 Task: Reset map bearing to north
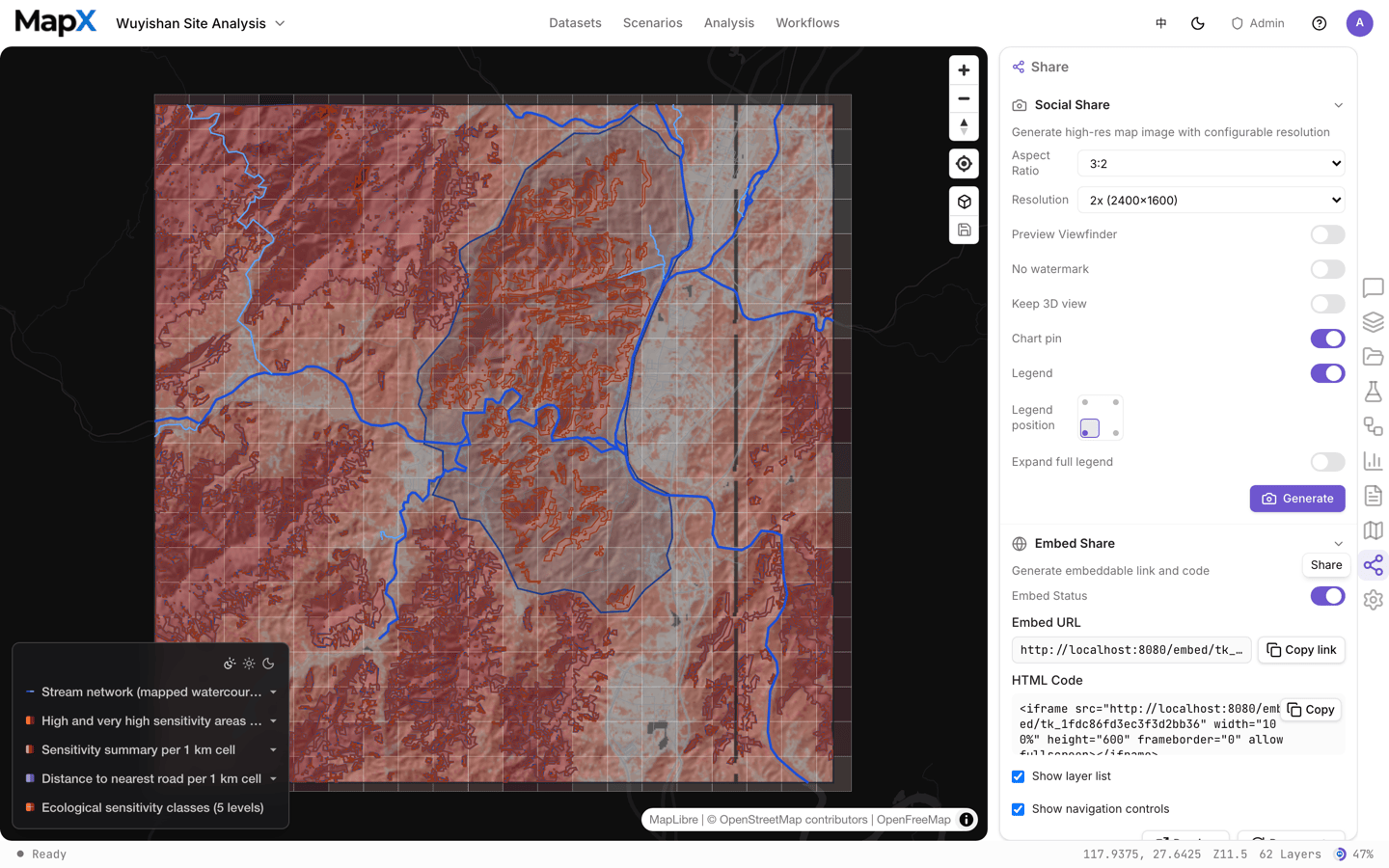tap(964, 126)
